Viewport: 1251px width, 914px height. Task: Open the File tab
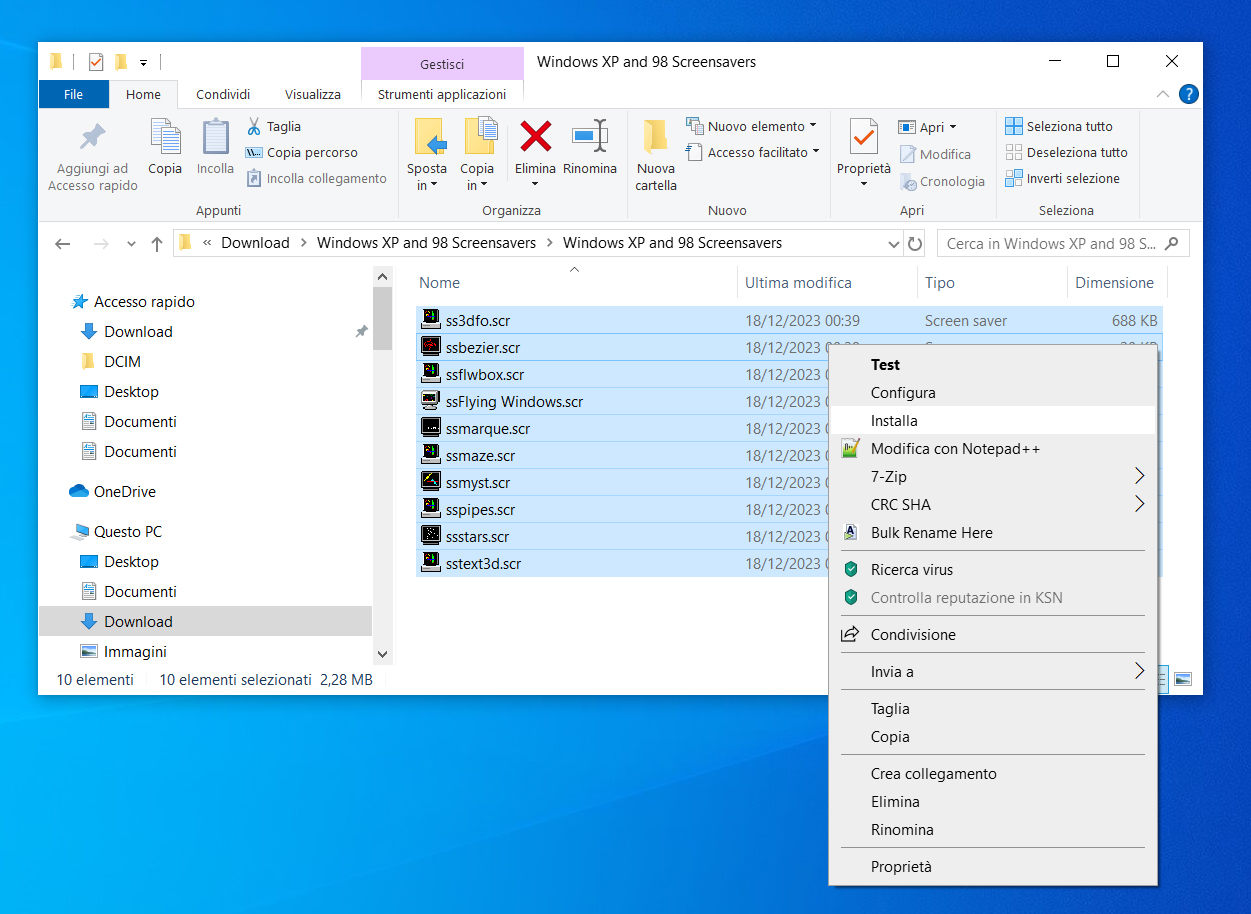73,94
